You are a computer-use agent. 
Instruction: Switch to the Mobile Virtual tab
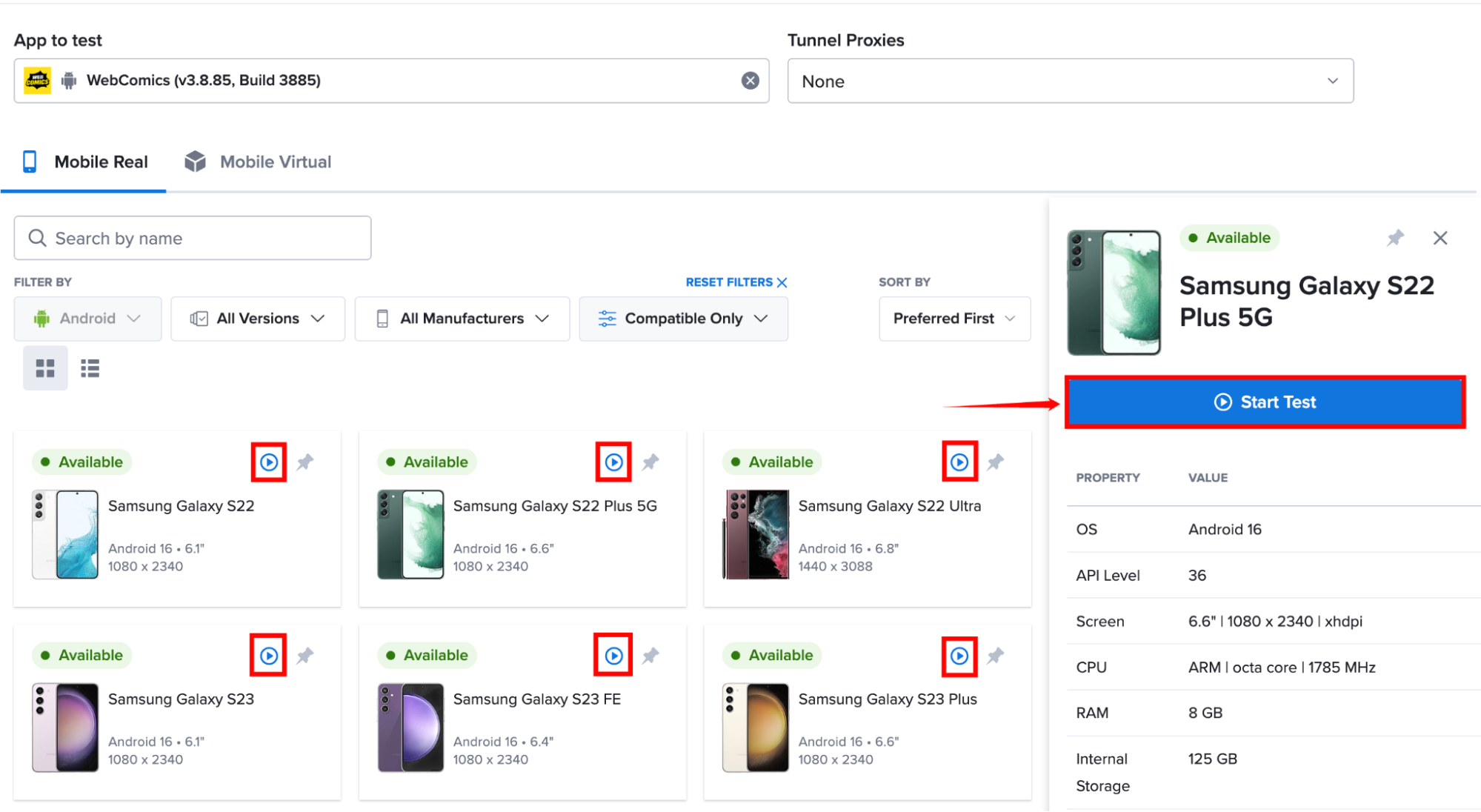(258, 162)
